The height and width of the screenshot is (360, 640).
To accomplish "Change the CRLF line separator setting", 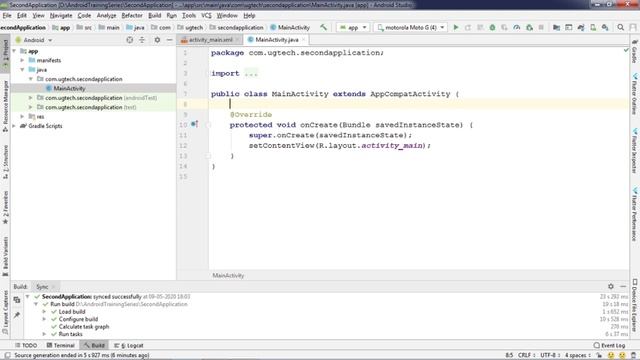I will point(526,356).
